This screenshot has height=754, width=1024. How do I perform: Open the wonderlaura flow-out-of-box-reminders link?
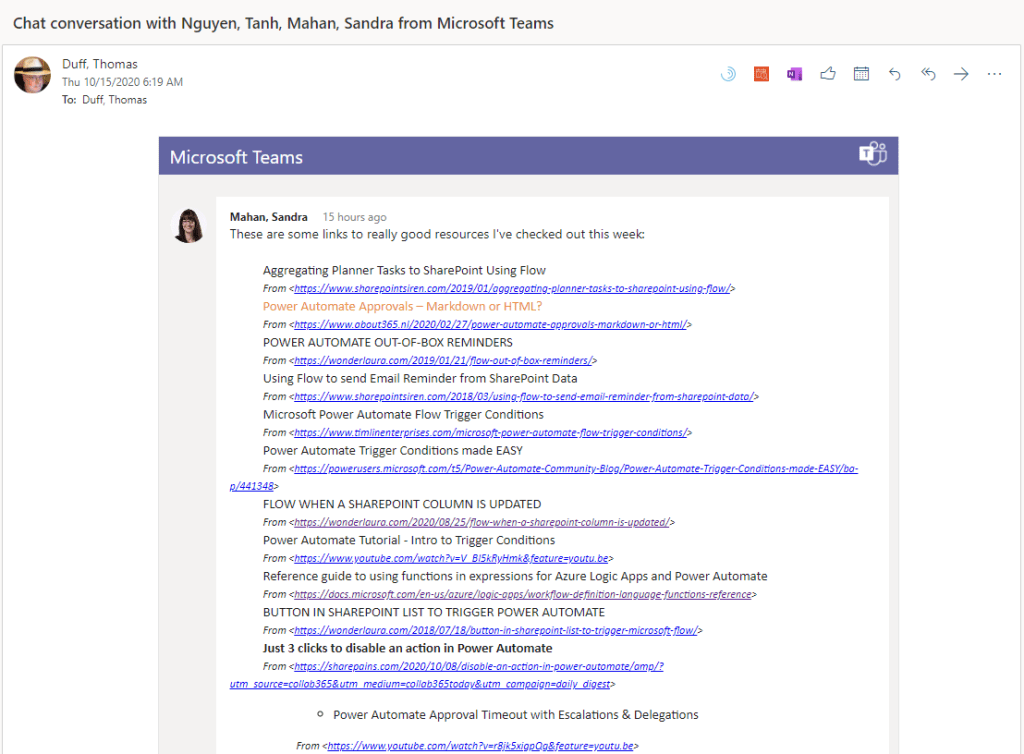[x=444, y=360]
